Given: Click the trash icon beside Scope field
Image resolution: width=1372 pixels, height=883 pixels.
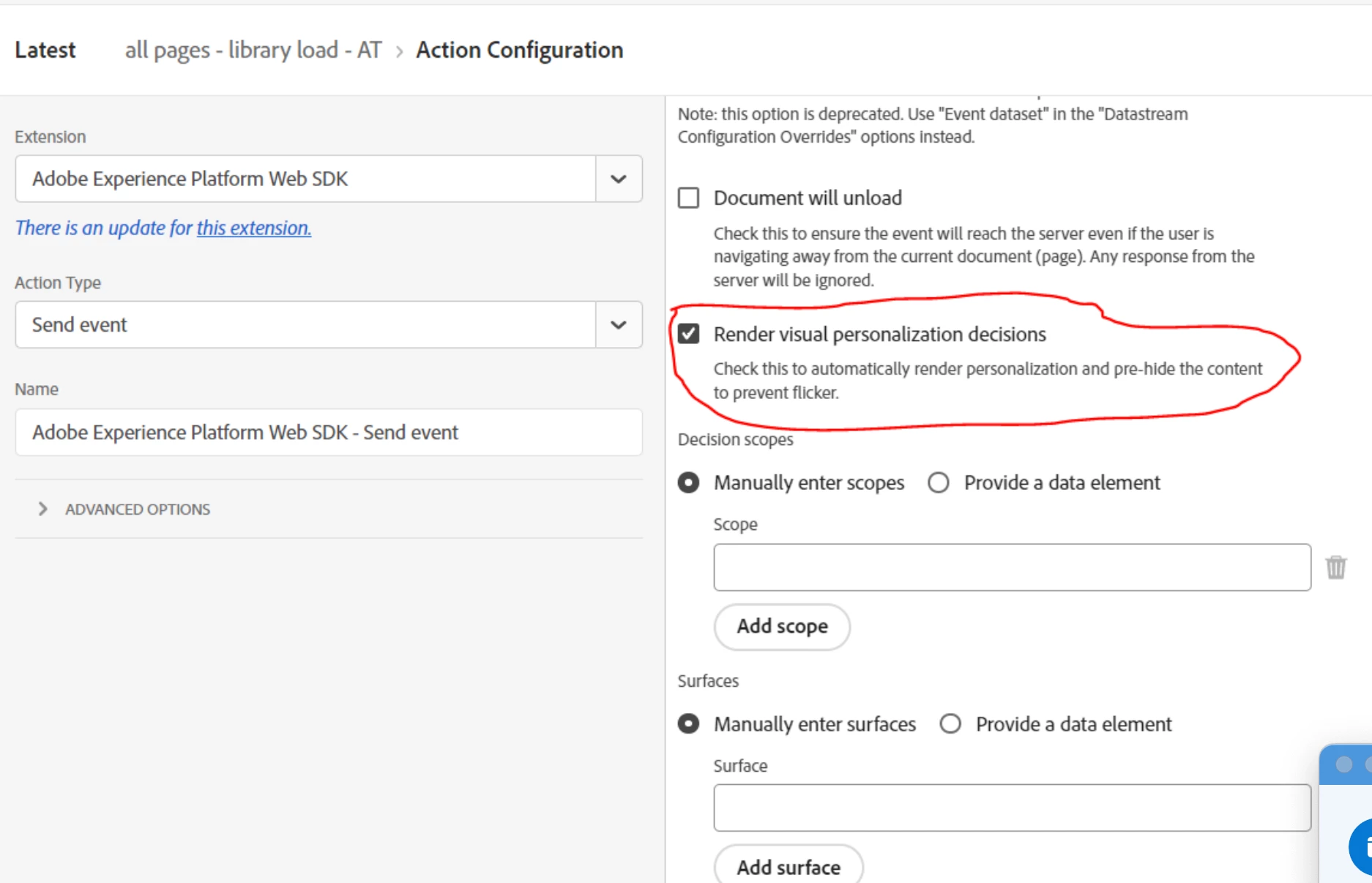Looking at the screenshot, I should click(1335, 567).
